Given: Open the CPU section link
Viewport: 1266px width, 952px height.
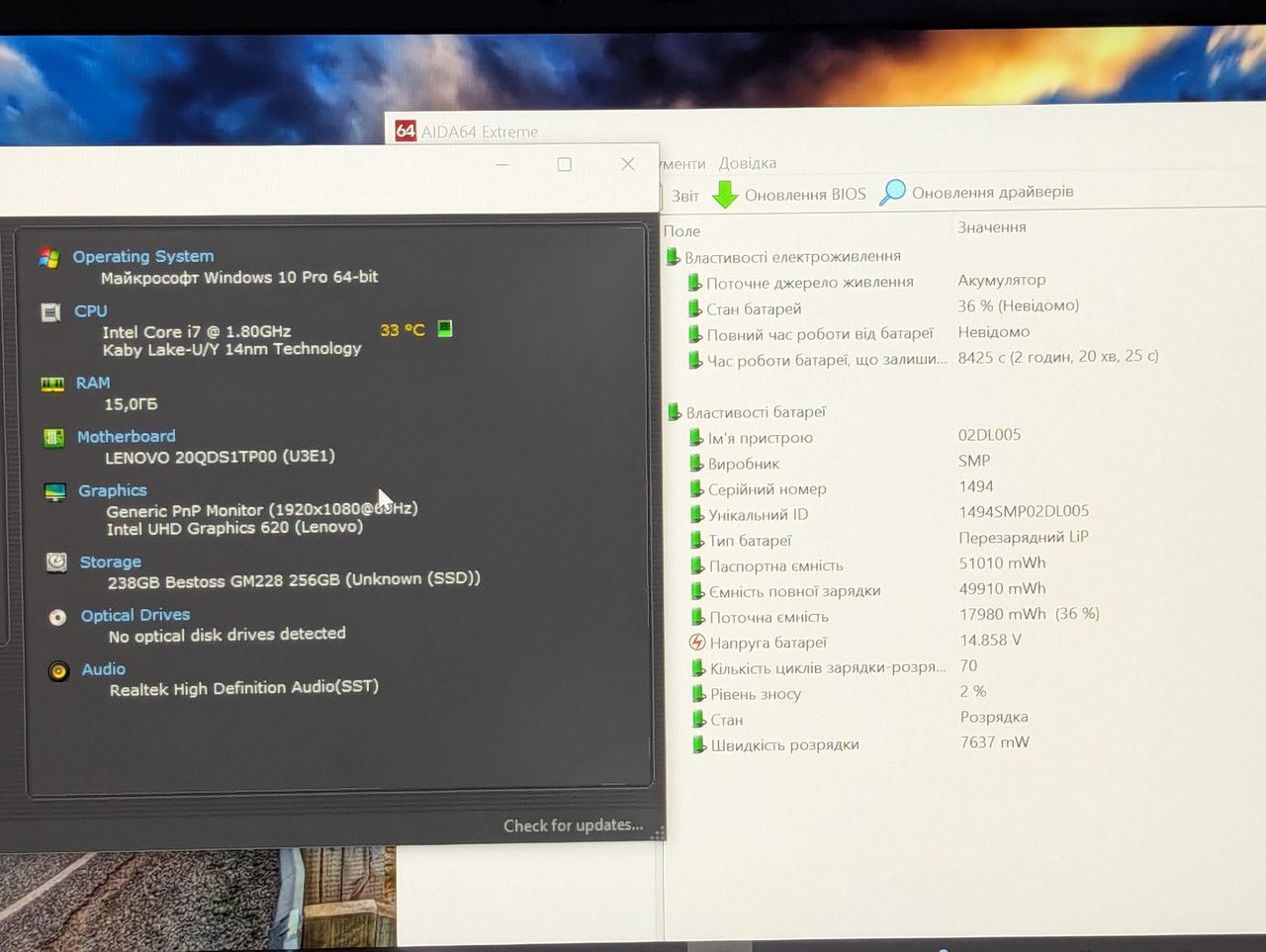Looking at the screenshot, I should (x=90, y=311).
